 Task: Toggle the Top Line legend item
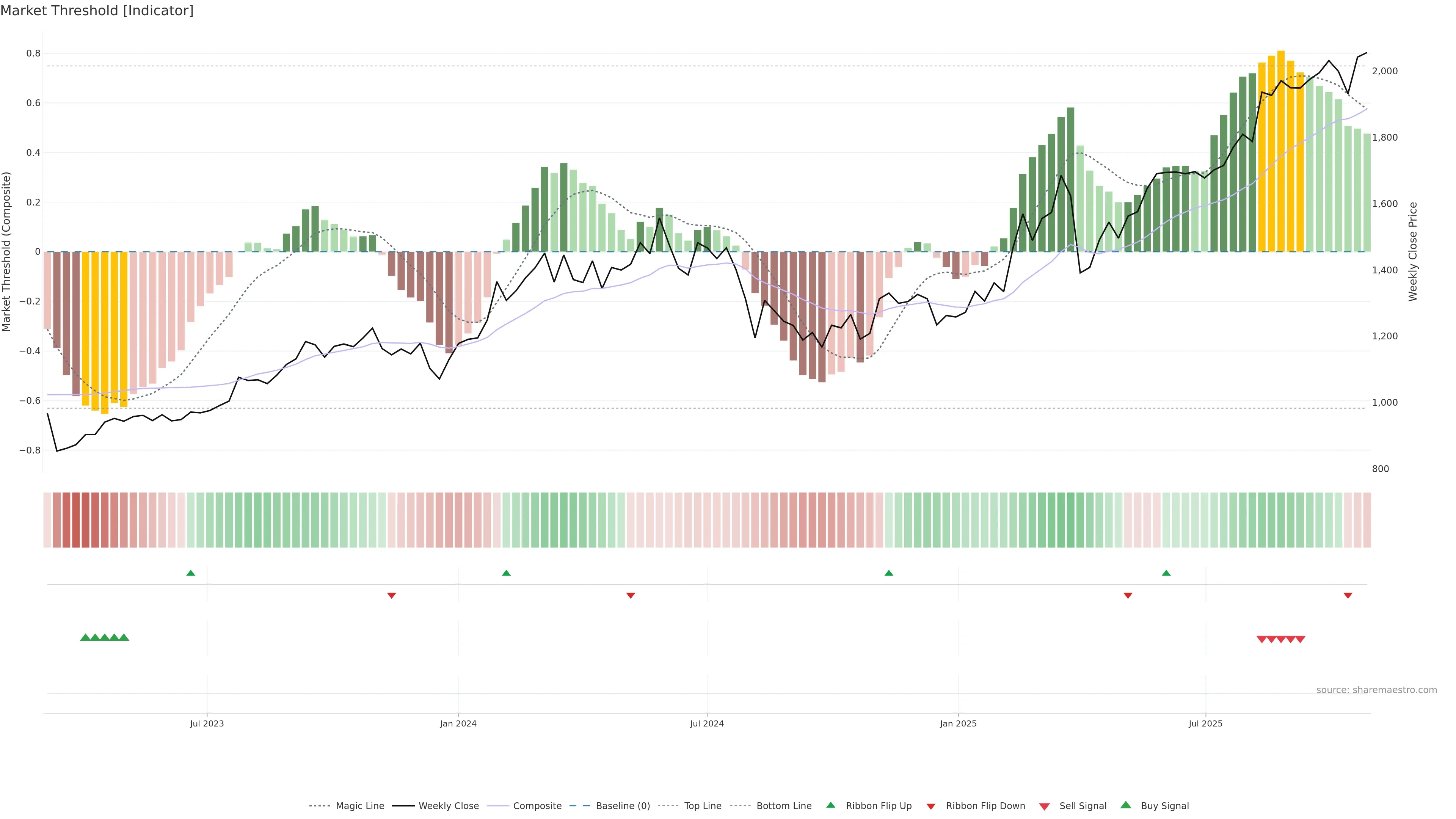pyautogui.click(x=703, y=805)
